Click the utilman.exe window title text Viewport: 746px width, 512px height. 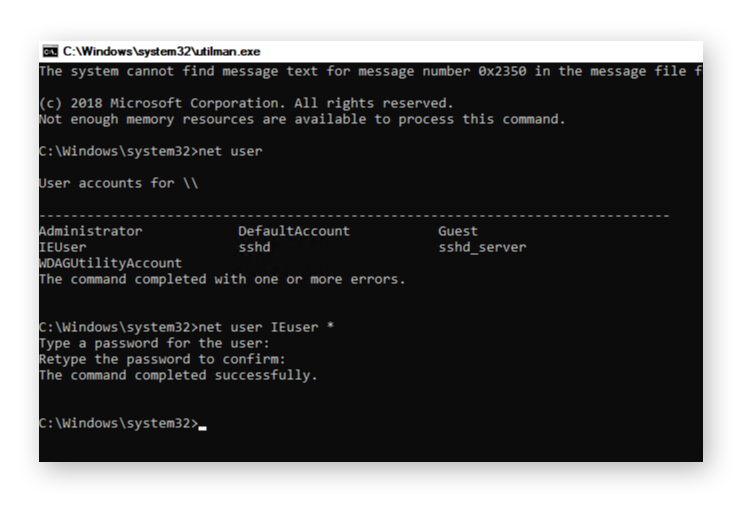tap(160, 51)
